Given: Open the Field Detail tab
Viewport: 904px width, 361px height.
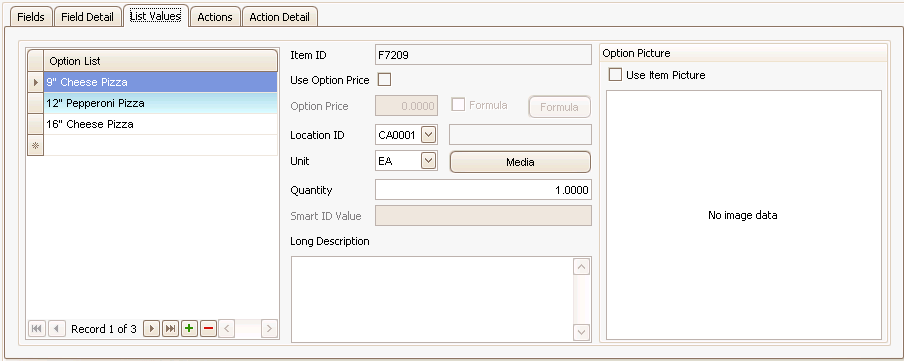Looking at the screenshot, I should (87, 17).
